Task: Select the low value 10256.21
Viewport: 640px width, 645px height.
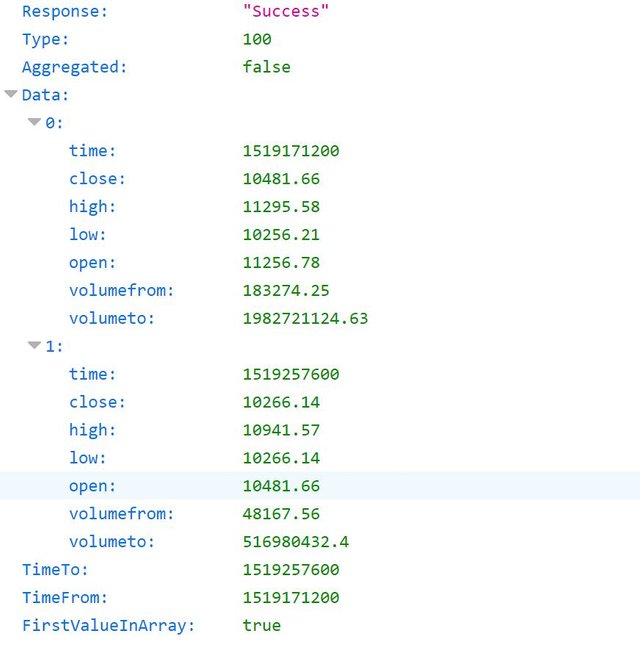Action: [x=281, y=235]
